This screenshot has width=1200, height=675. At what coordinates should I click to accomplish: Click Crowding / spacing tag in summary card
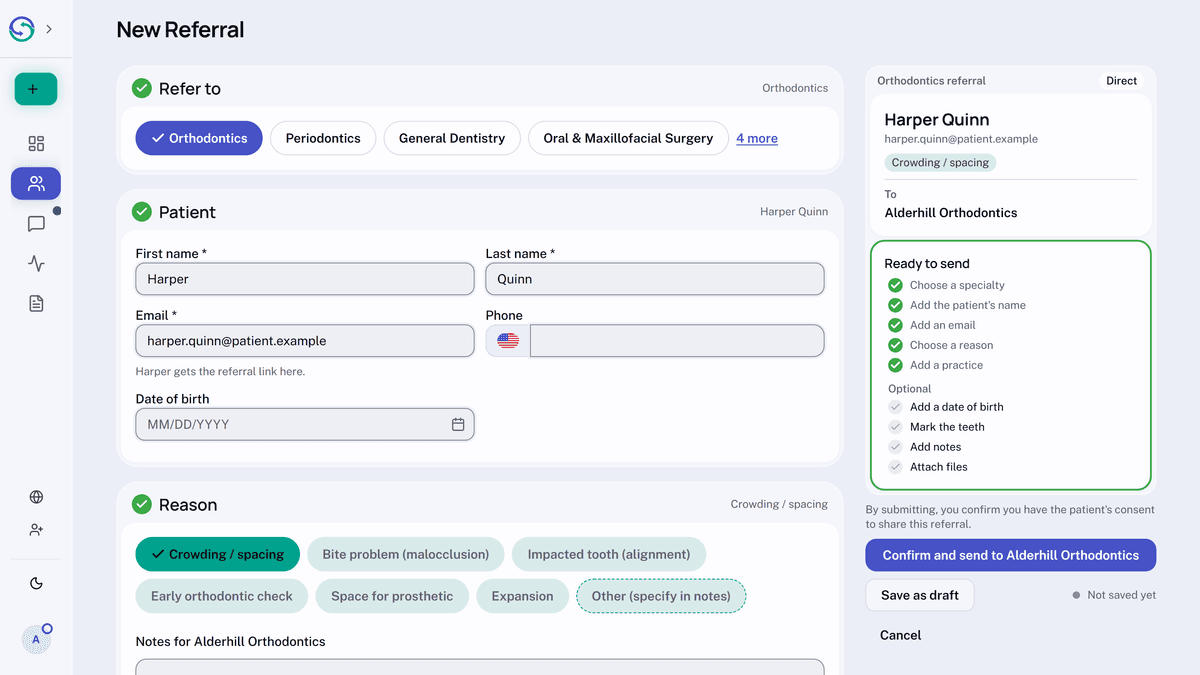point(940,163)
